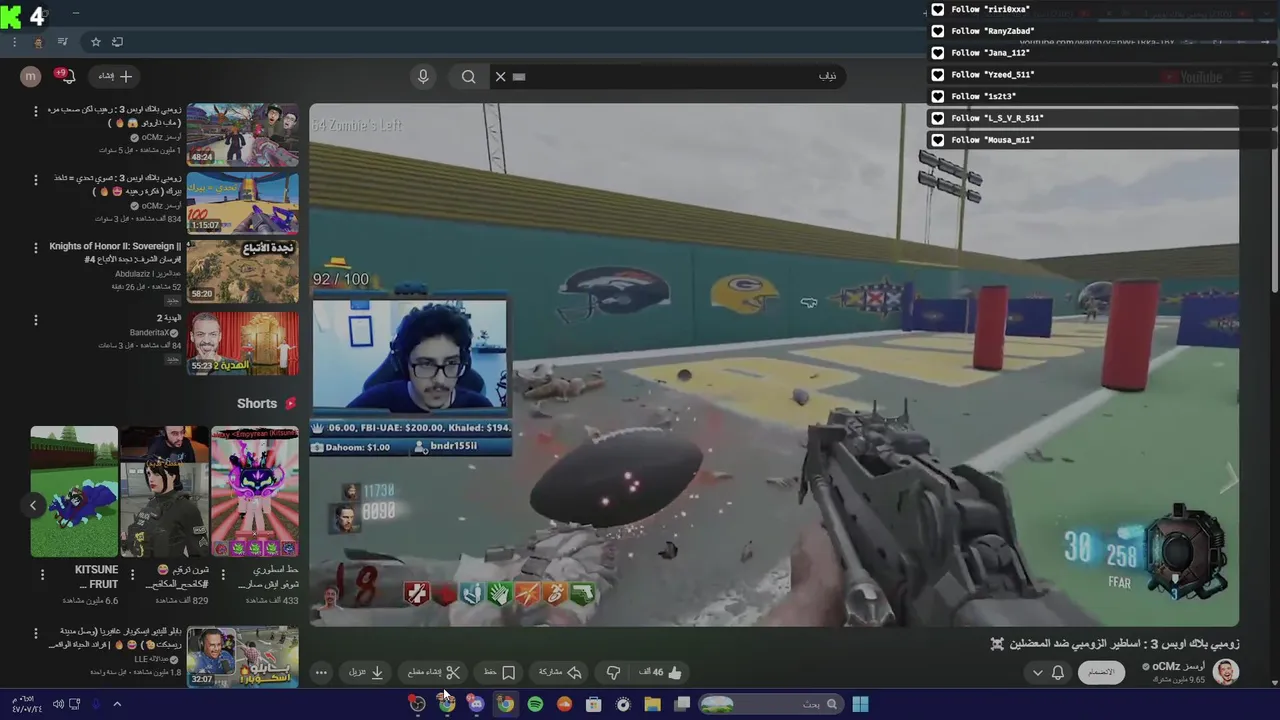Open the 48:24 zombie video thumbnail

pos(242,134)
